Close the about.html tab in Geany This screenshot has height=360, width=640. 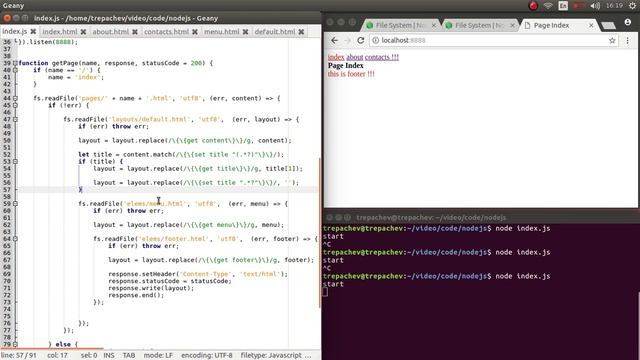tap(135, 31)
